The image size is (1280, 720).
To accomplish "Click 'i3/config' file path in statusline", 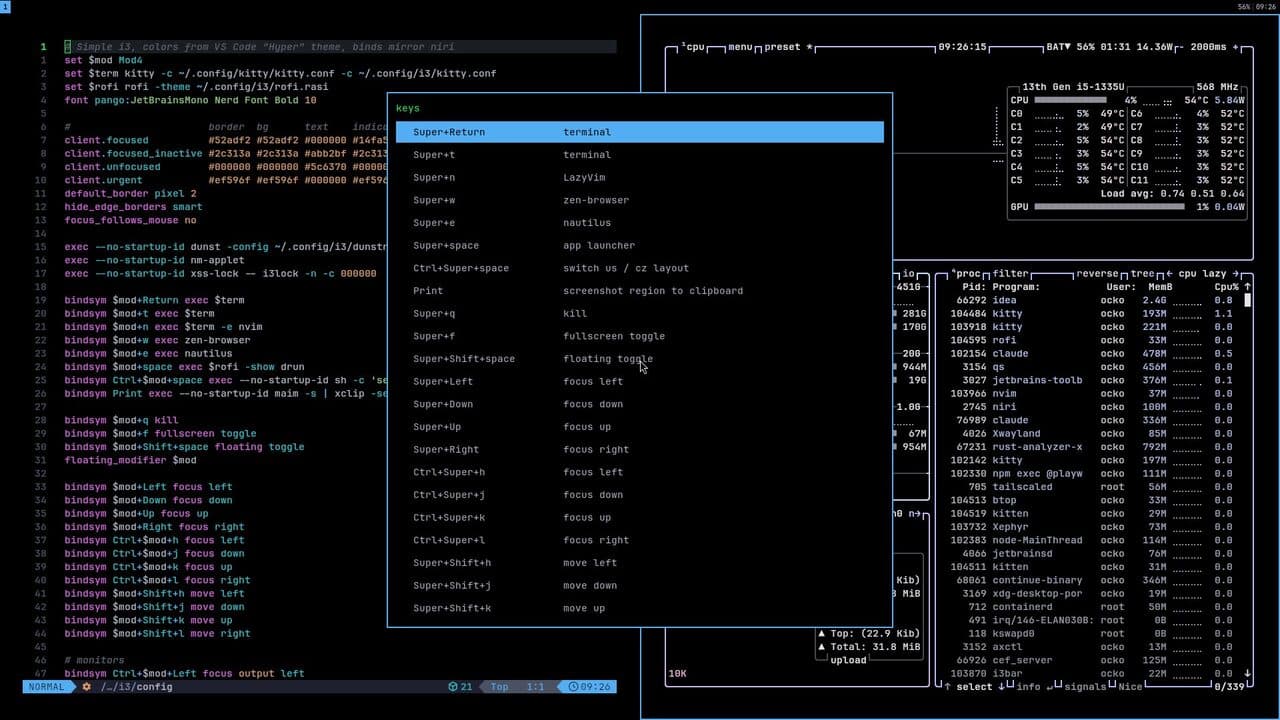I will [x=136, y=687].
